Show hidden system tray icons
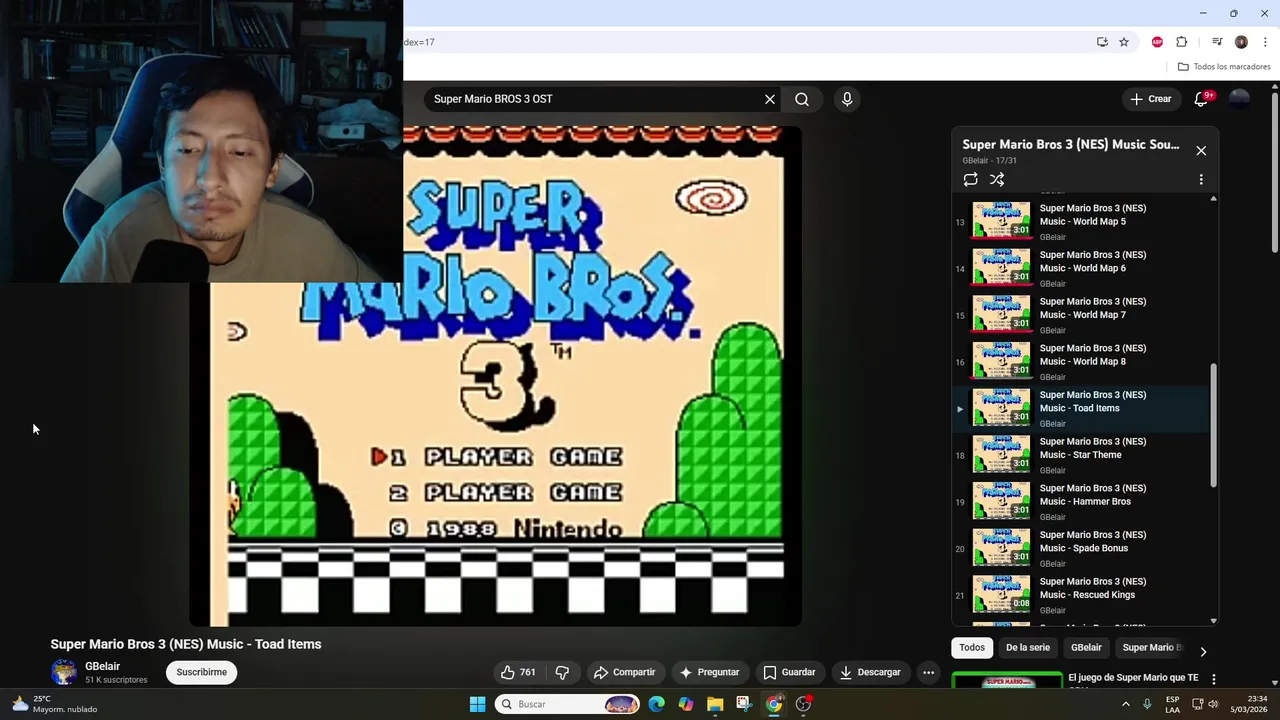The width and height of the screenshot is (1280, 720). tap(1125, 704)
